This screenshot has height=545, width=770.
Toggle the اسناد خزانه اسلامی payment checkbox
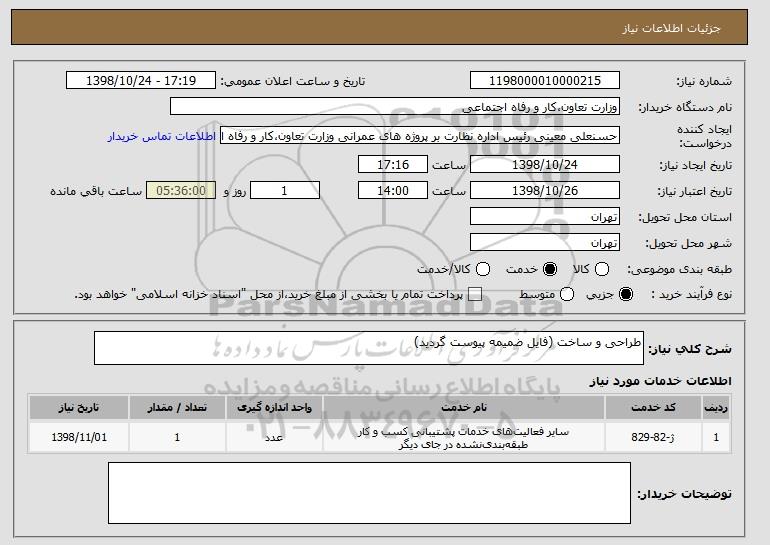click(475, 294)
